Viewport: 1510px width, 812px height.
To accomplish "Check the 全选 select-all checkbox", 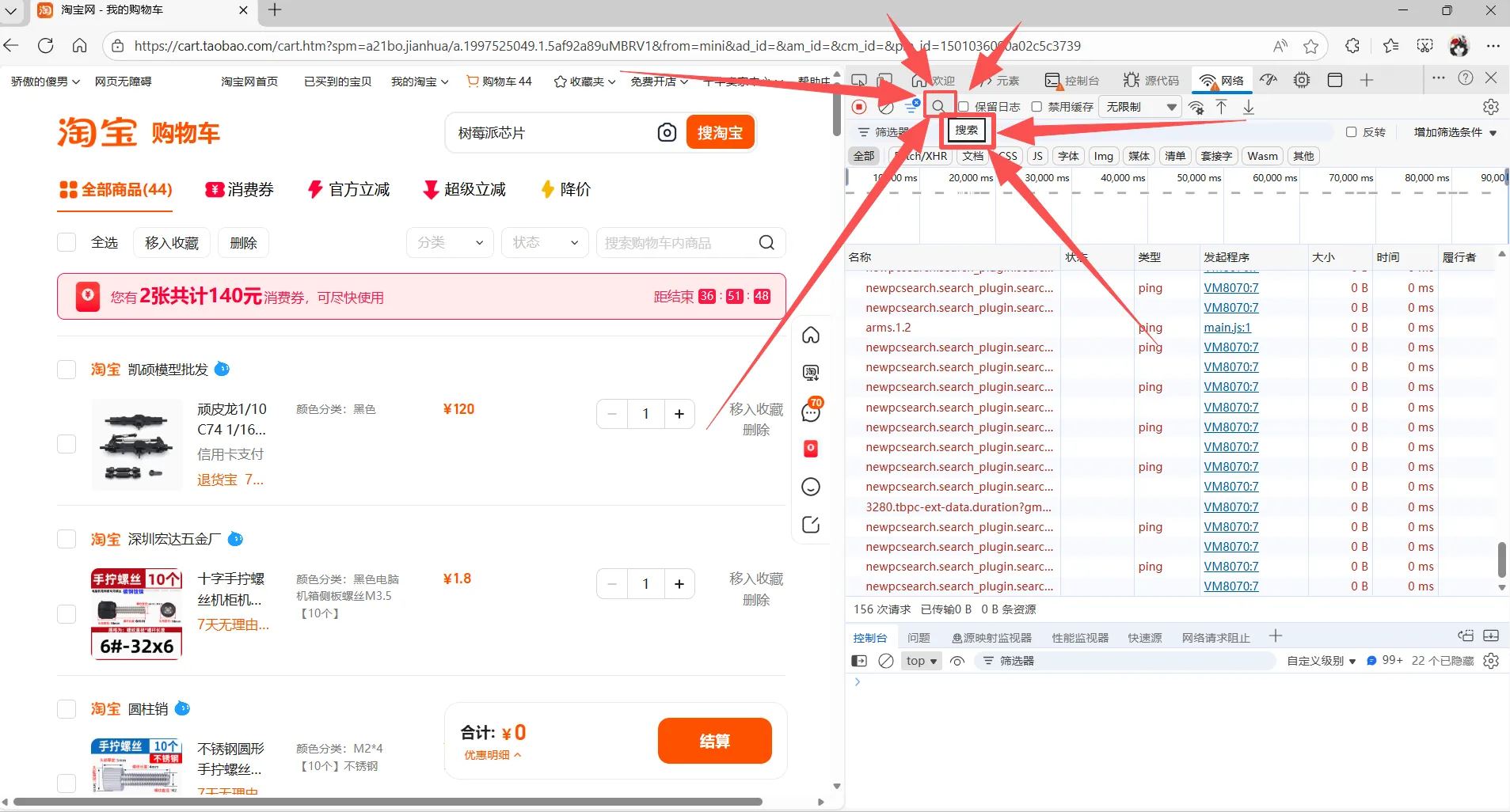I will 67,242.
